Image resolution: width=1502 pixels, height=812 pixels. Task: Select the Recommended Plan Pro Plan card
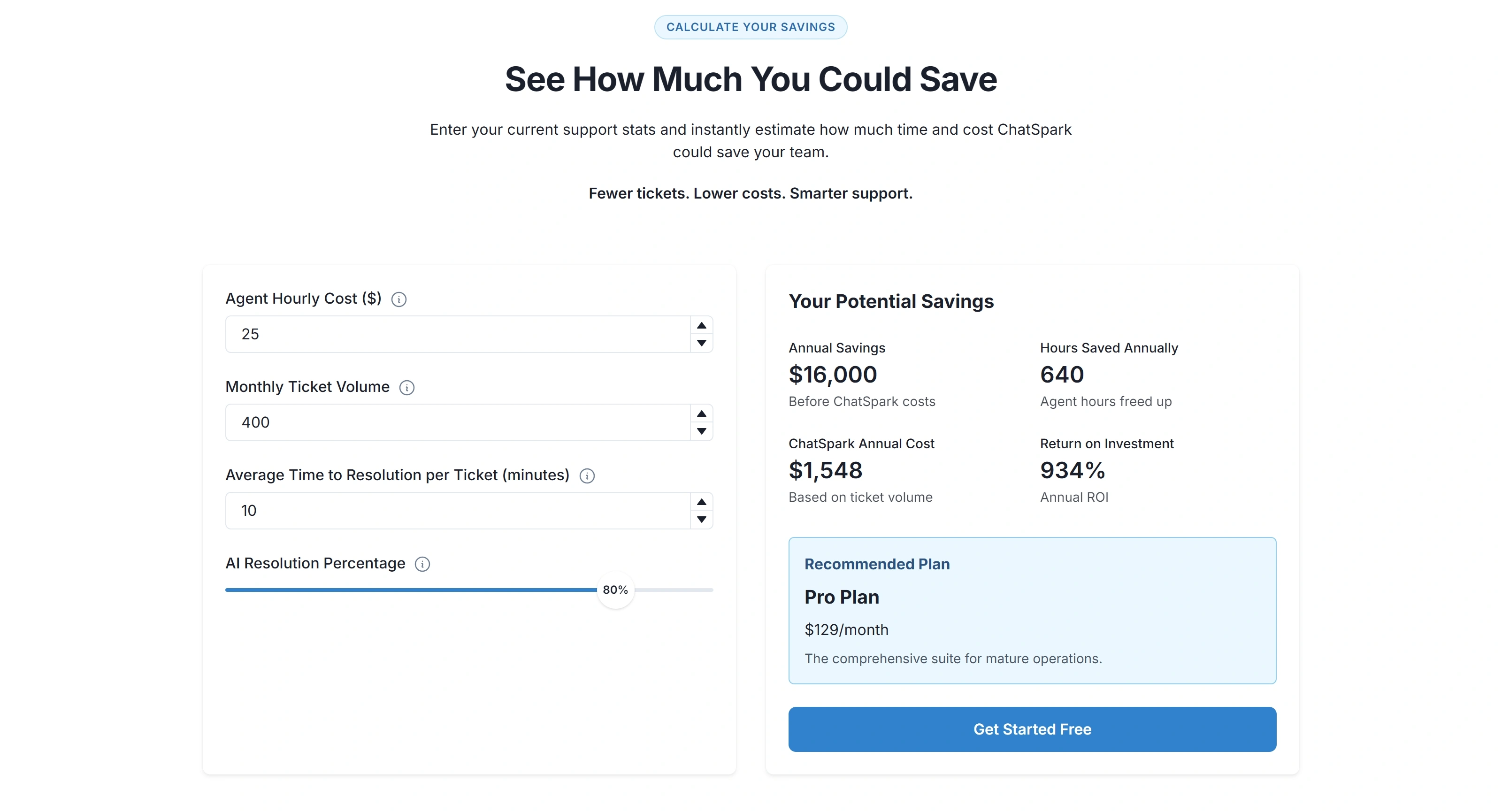tap(1032, 610)
